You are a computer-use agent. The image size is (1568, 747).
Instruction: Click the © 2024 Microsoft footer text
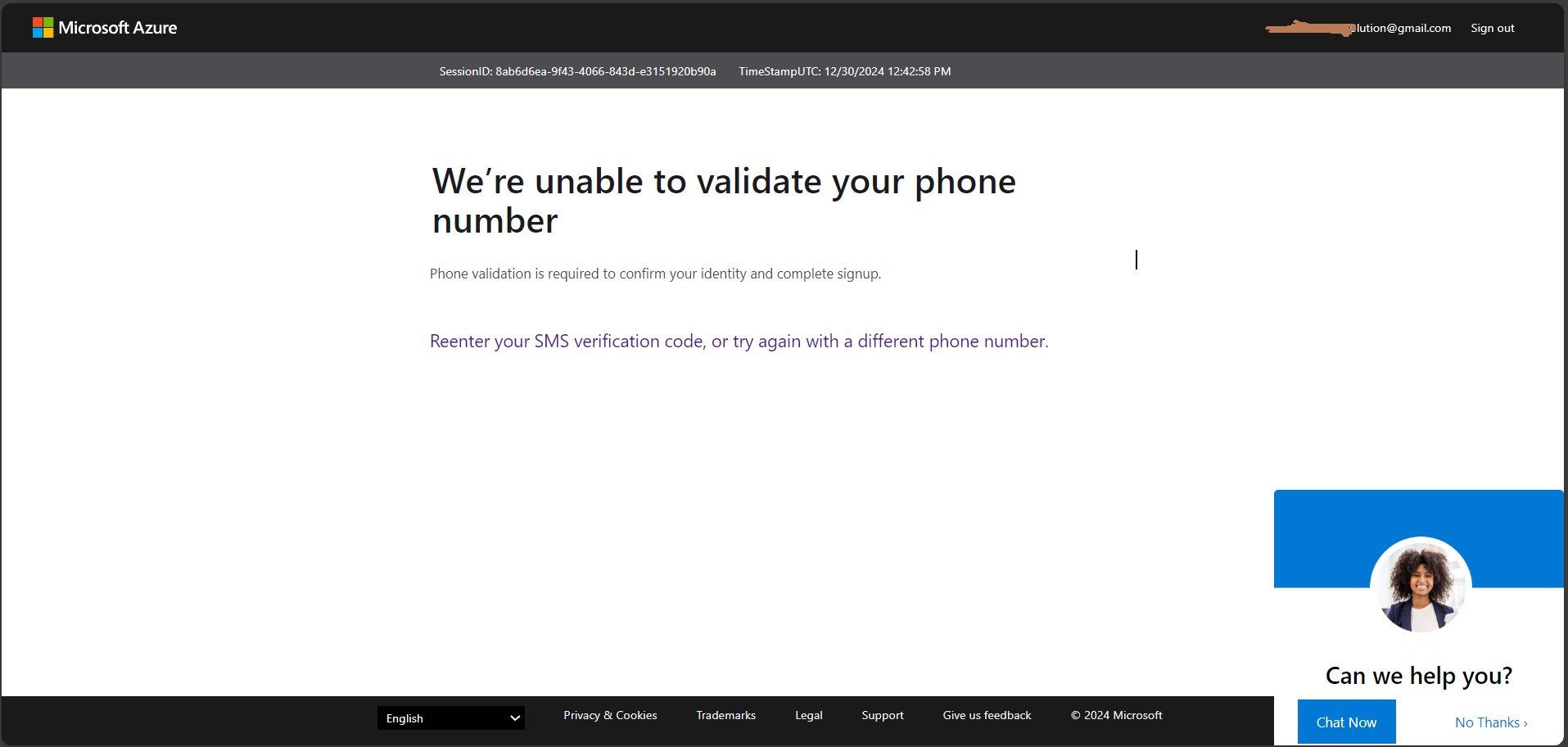pyautogui.click(x=1115, y=715)
